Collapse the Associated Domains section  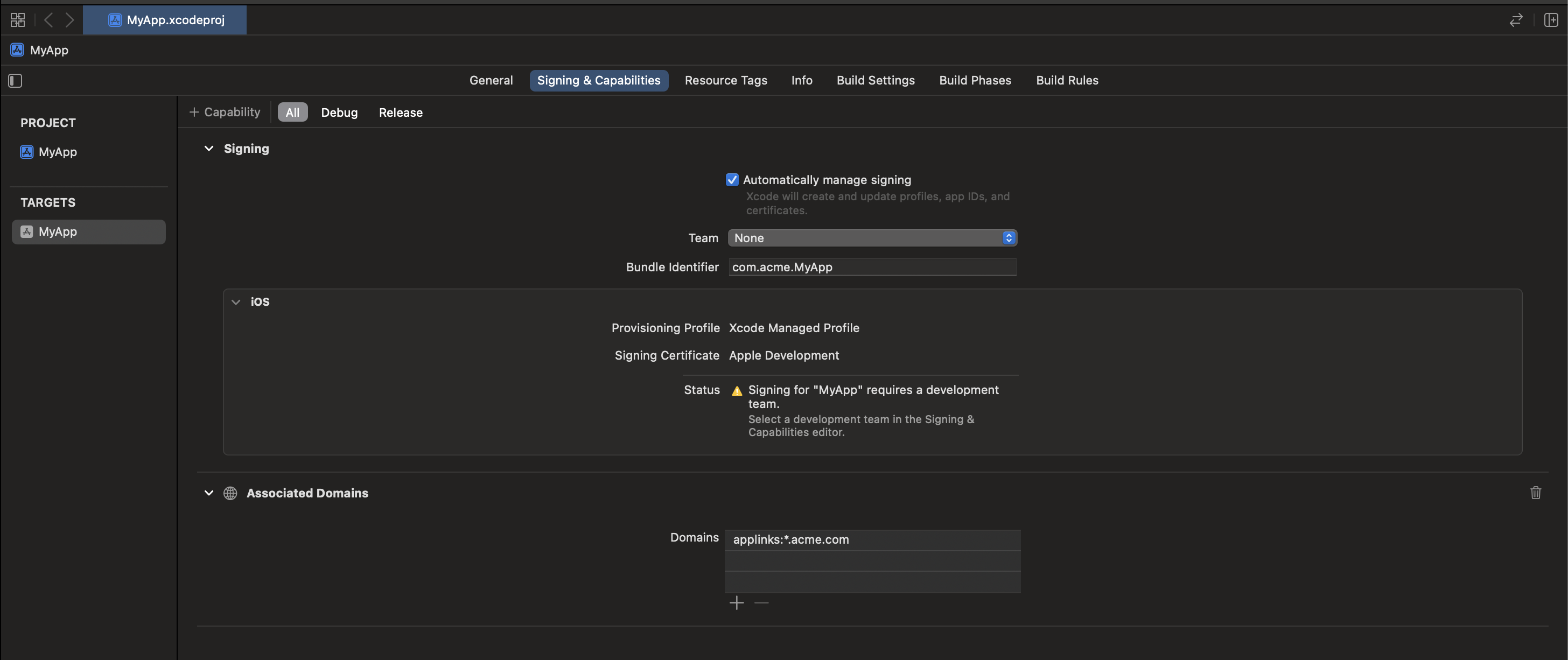point(209,493)
